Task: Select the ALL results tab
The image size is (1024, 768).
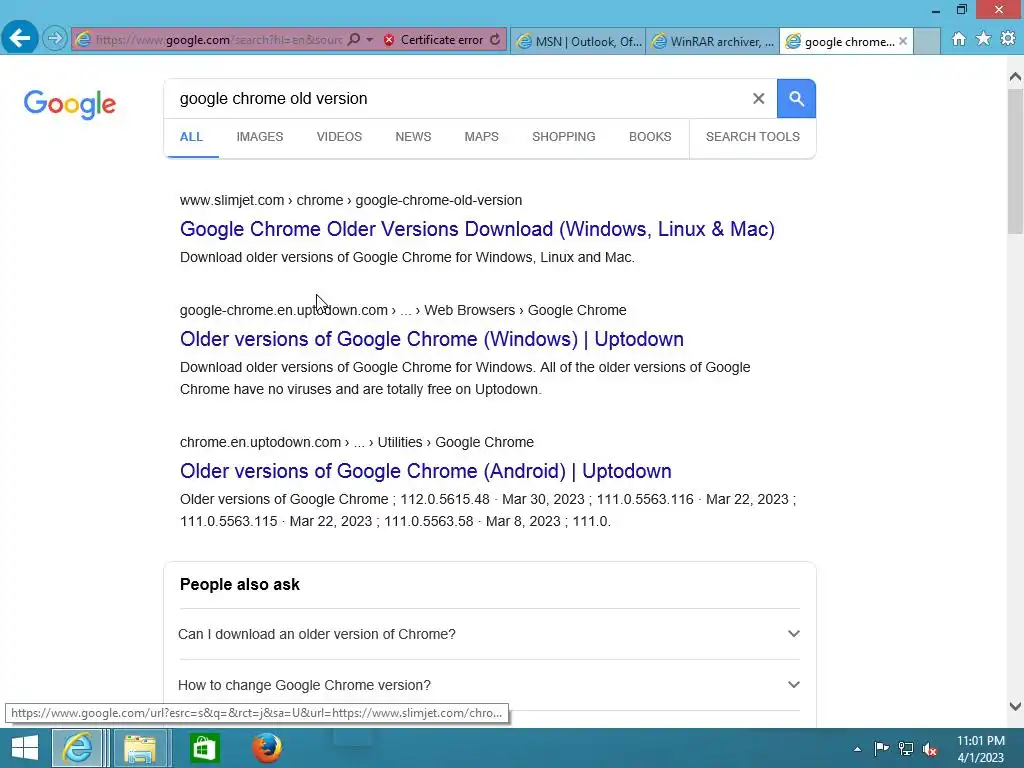Action: point(191,137)
